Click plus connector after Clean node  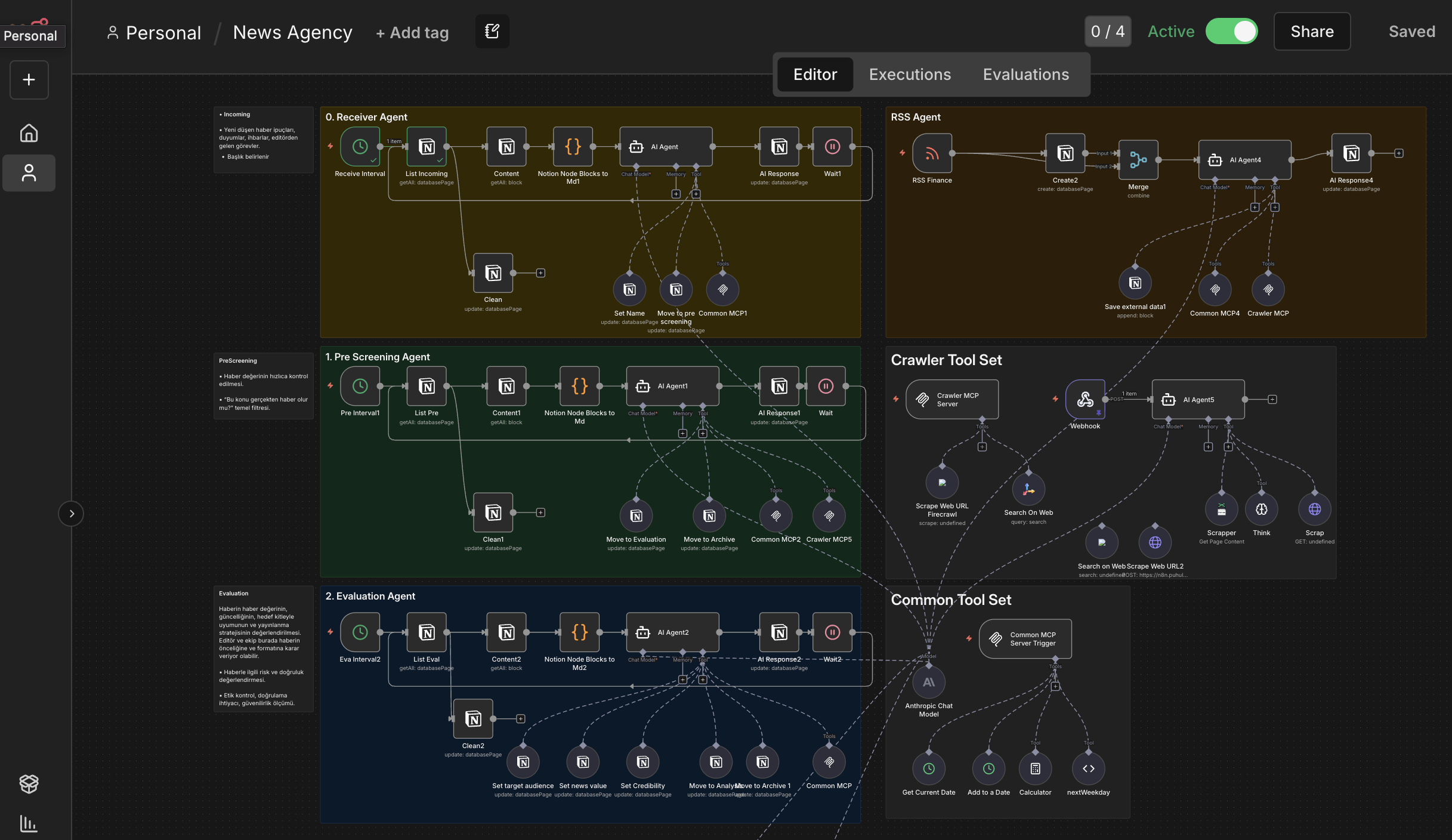[x=540, y=273]
